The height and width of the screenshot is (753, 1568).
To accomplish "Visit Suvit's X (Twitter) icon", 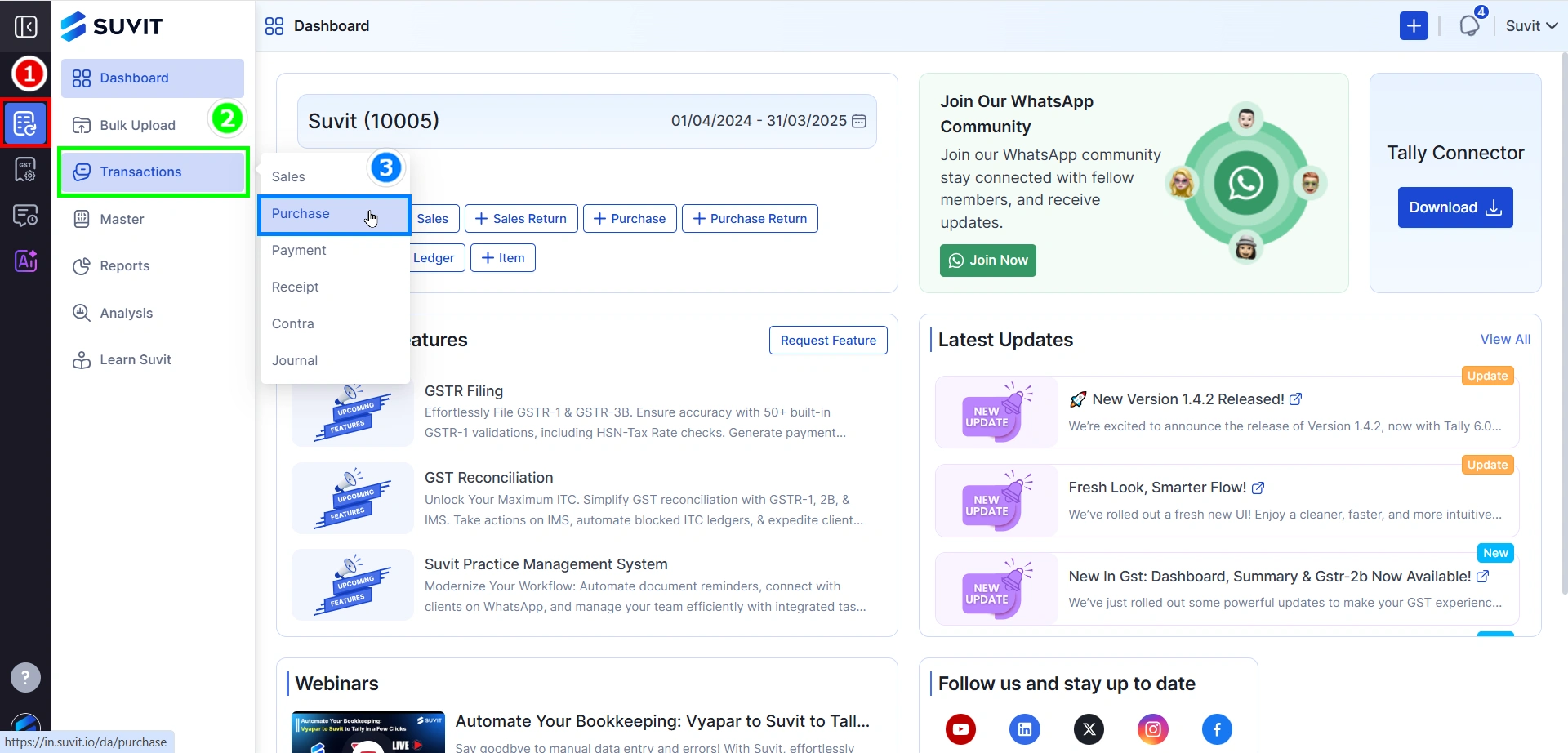I will 1089,729.
